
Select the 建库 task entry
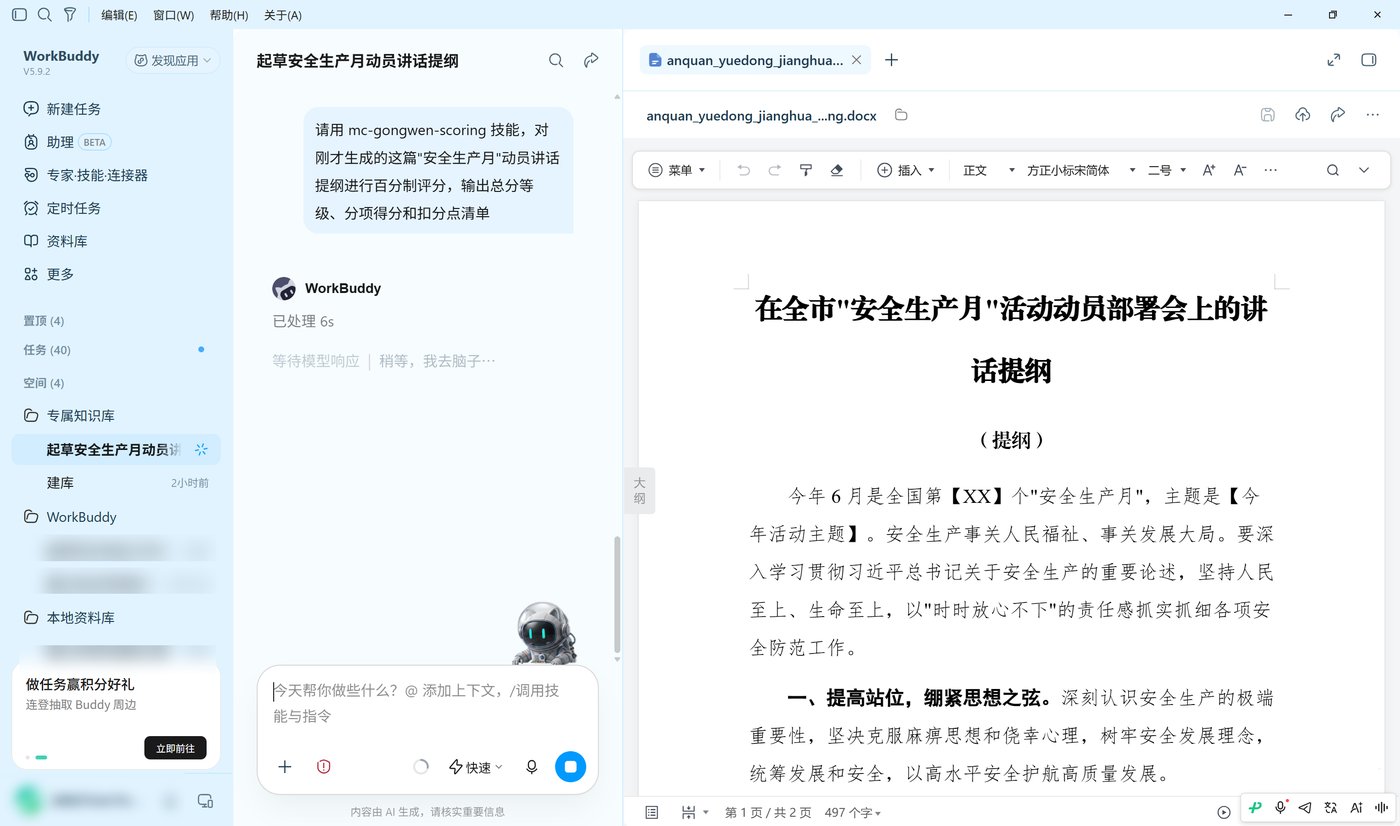coord(116,483)
